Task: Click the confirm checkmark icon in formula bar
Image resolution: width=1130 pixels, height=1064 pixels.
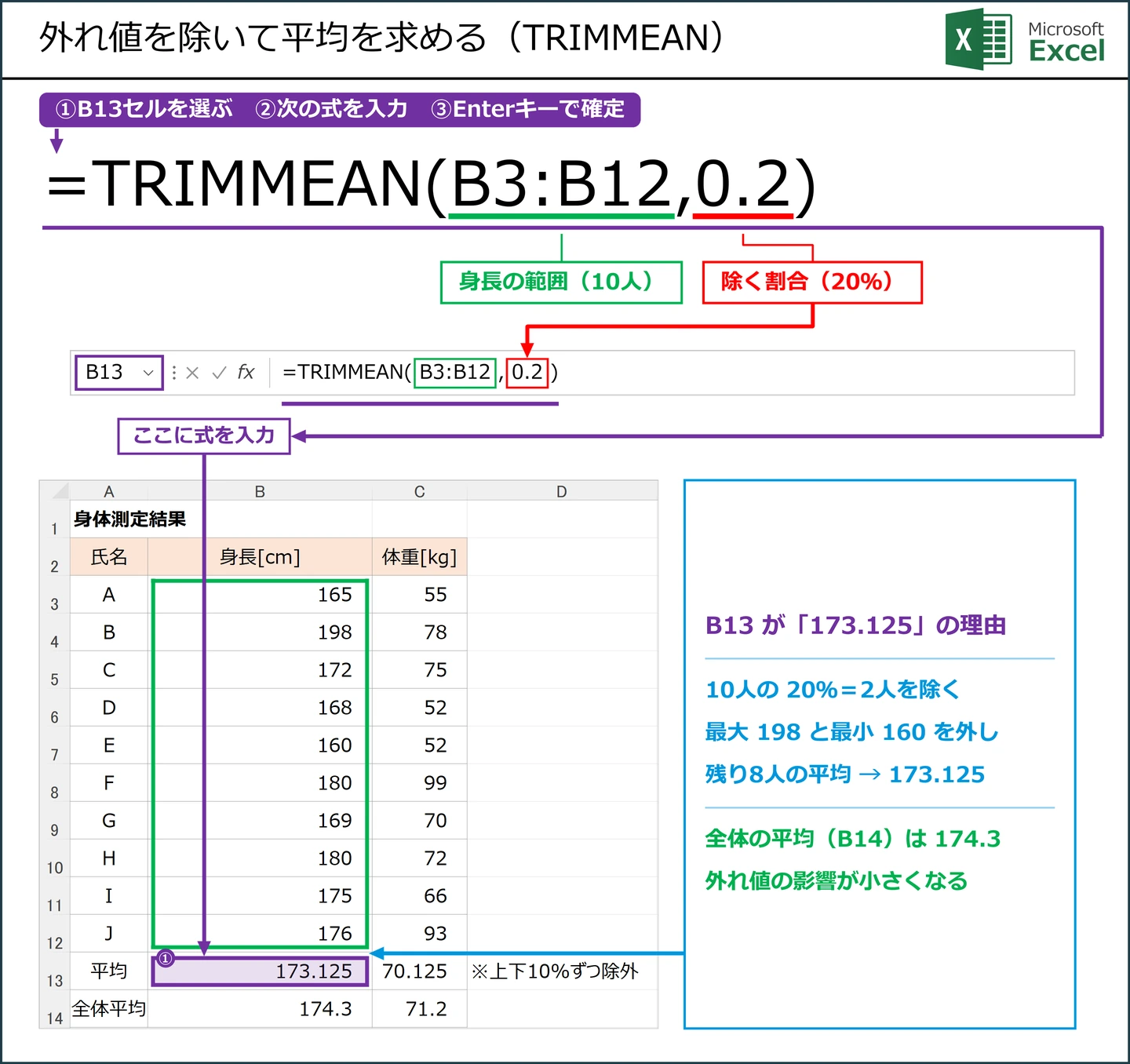Action: (219, 373)
